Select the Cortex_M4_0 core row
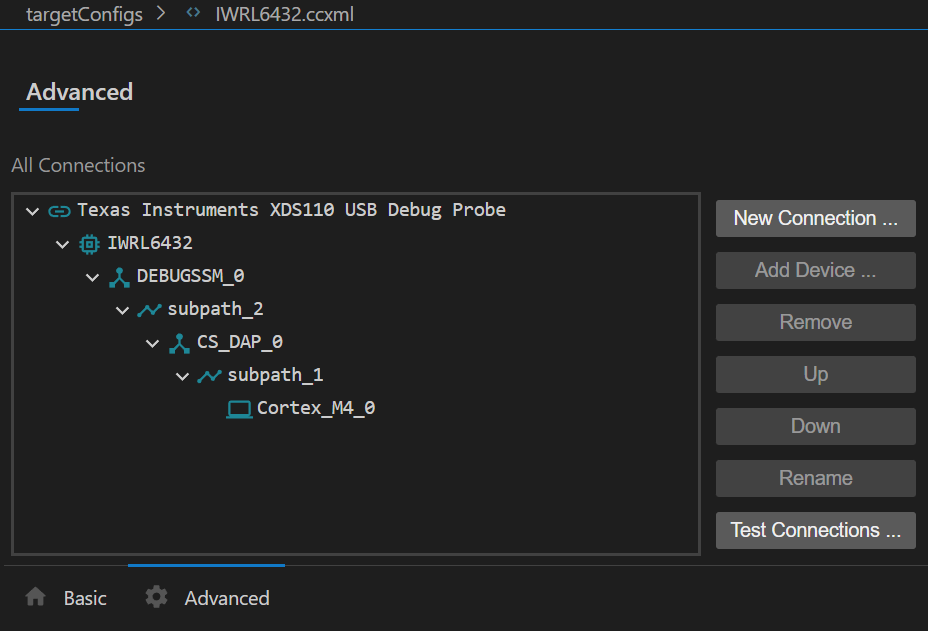 coord(356,409)
